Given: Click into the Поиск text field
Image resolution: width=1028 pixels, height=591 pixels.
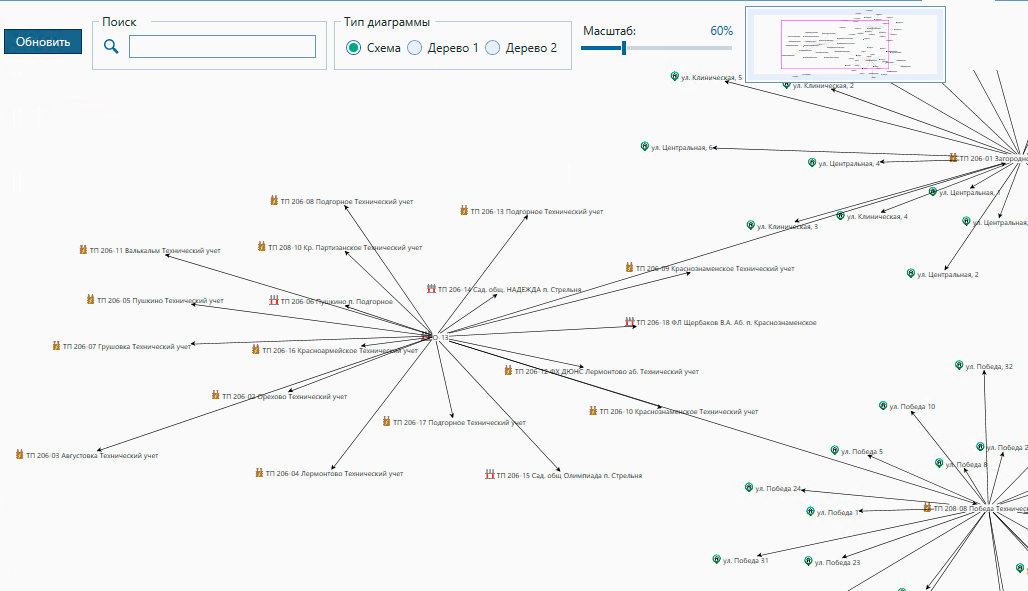Looking at the screenshot, I should pos(222,46).
